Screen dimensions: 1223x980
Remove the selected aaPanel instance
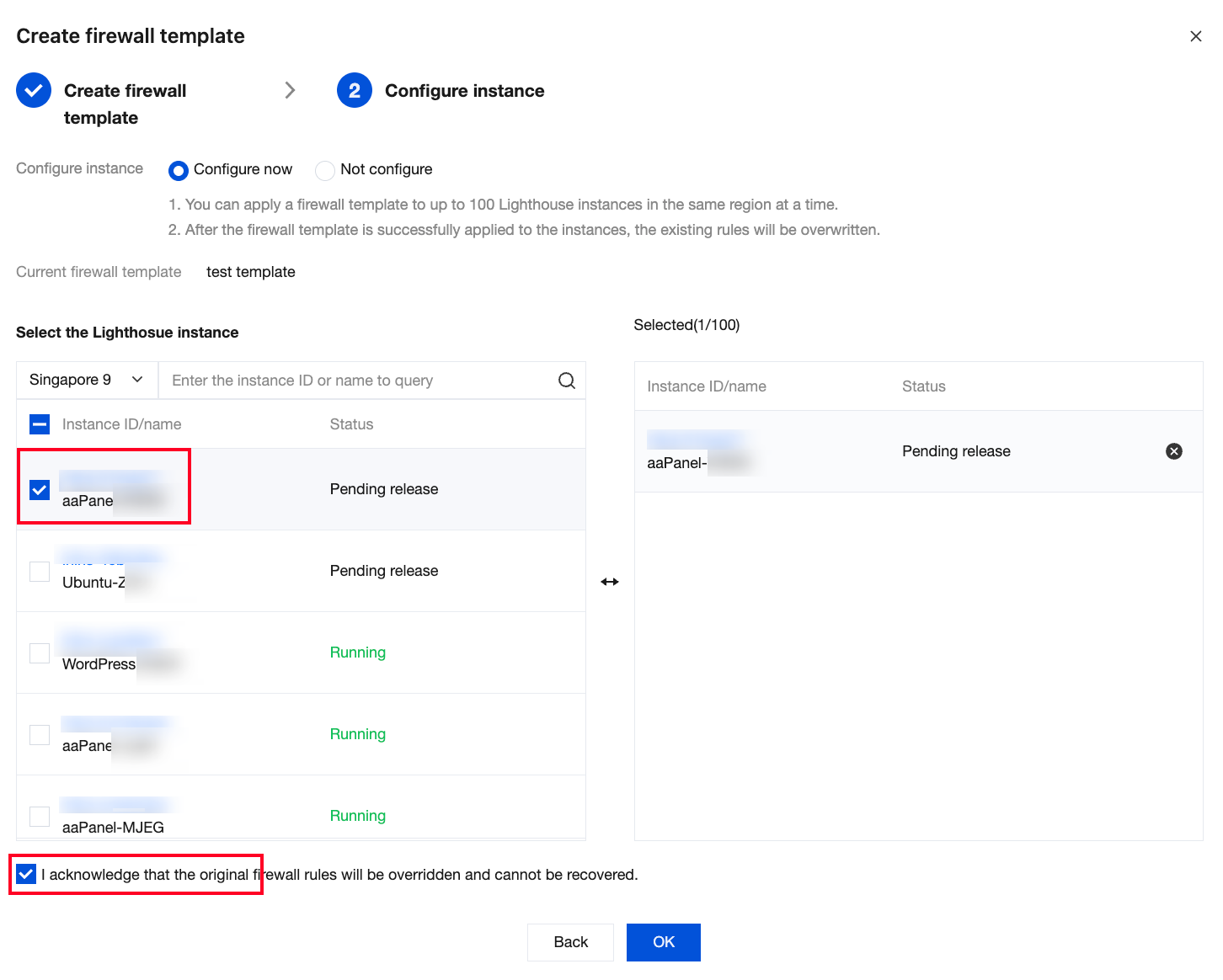point(1173,451)
